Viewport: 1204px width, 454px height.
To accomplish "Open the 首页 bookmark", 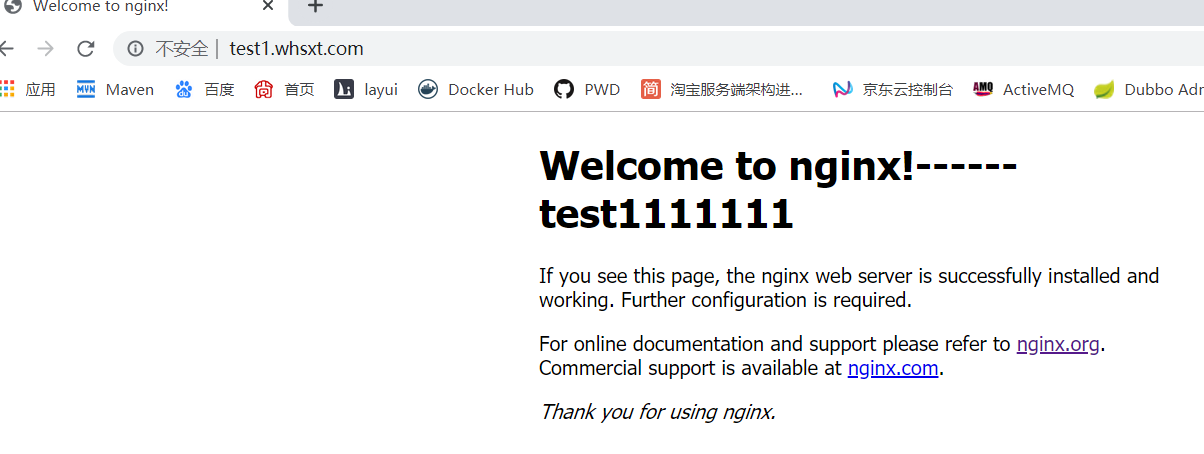I will 285,89.
